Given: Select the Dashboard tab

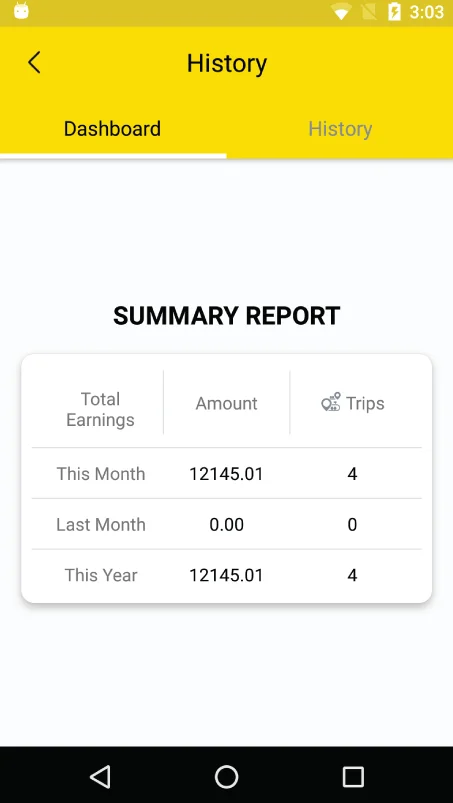Looking at the screenshot, I should (x=112, y=129).
